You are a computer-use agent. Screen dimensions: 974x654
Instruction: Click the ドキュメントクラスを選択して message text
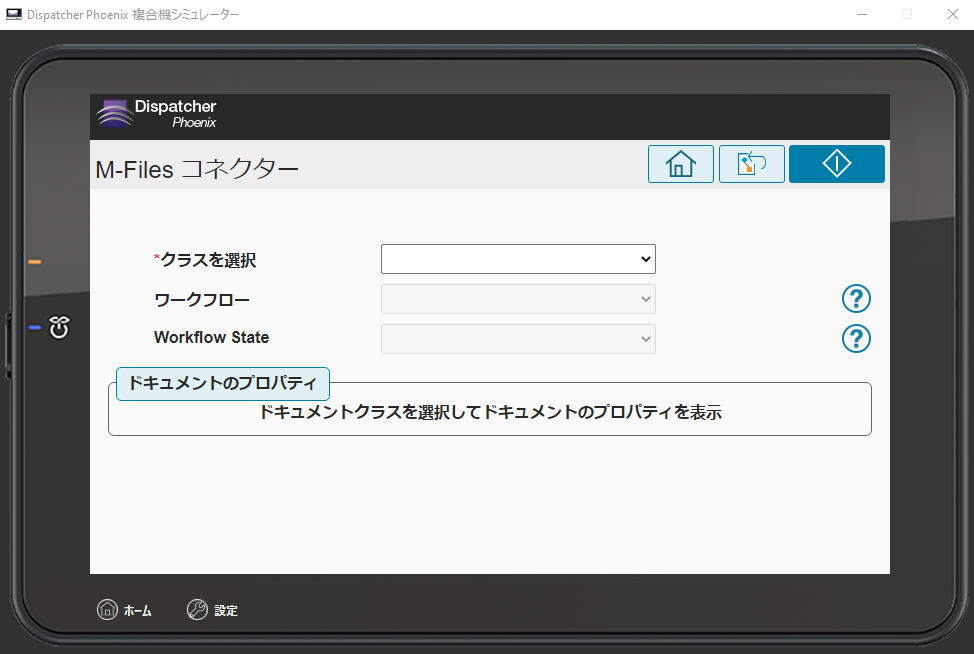(490, 412)
